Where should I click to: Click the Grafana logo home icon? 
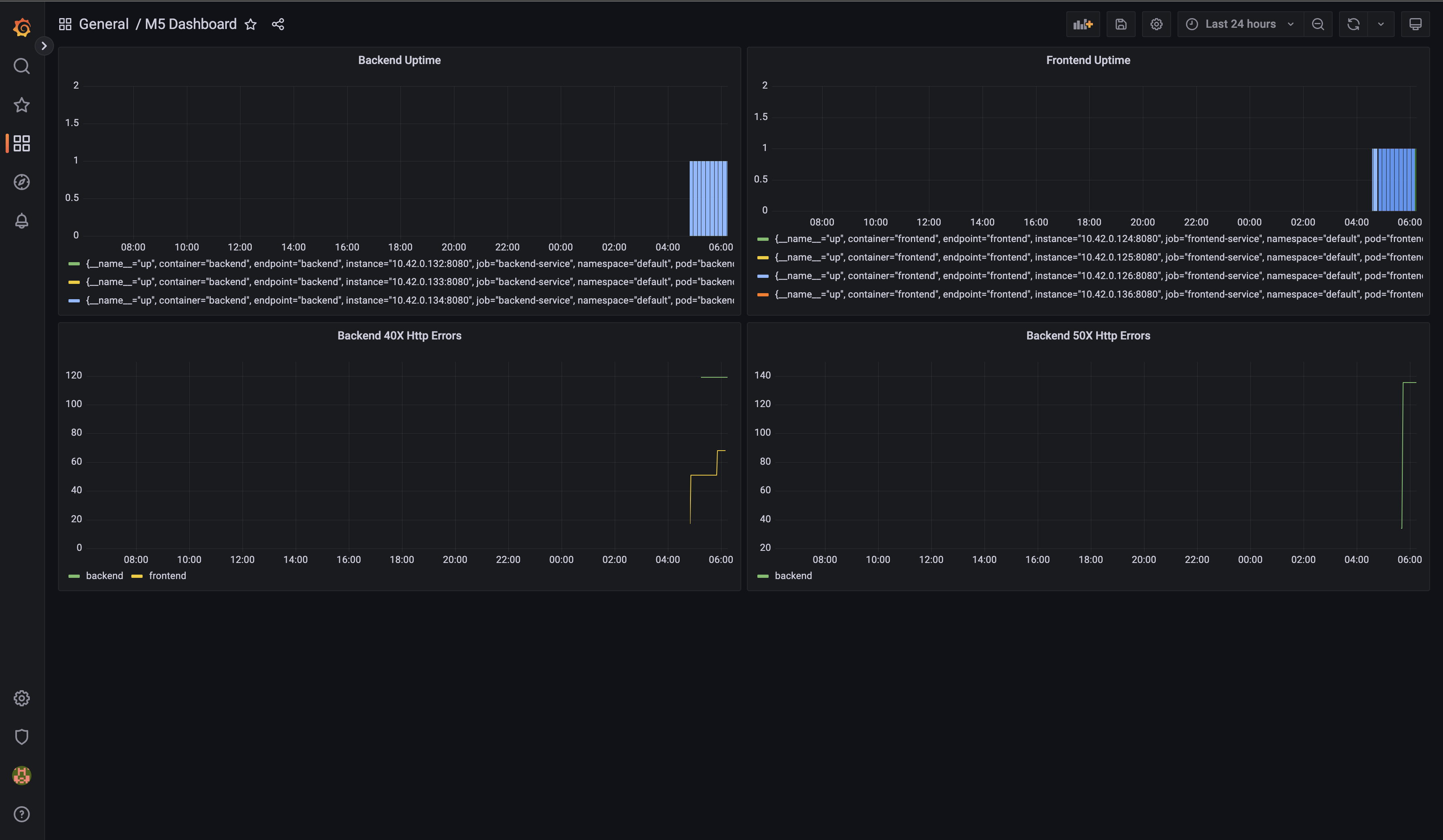coord(22,27)
